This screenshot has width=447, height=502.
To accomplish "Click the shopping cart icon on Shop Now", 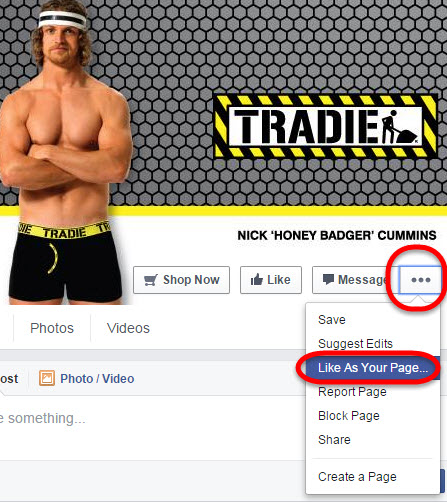I will click(x=150, y=280).
